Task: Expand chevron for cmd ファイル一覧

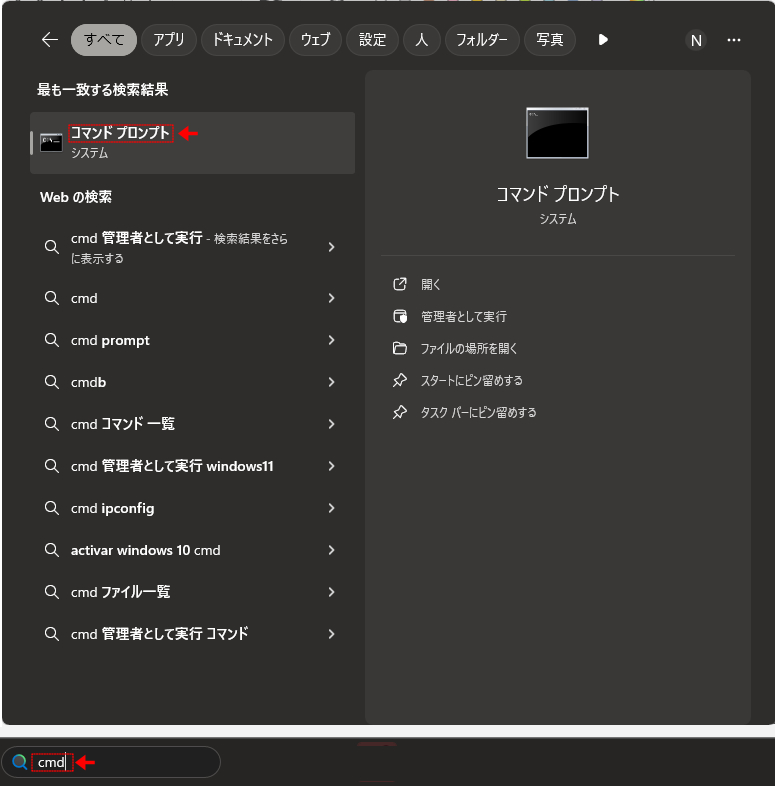Action: 331,592
